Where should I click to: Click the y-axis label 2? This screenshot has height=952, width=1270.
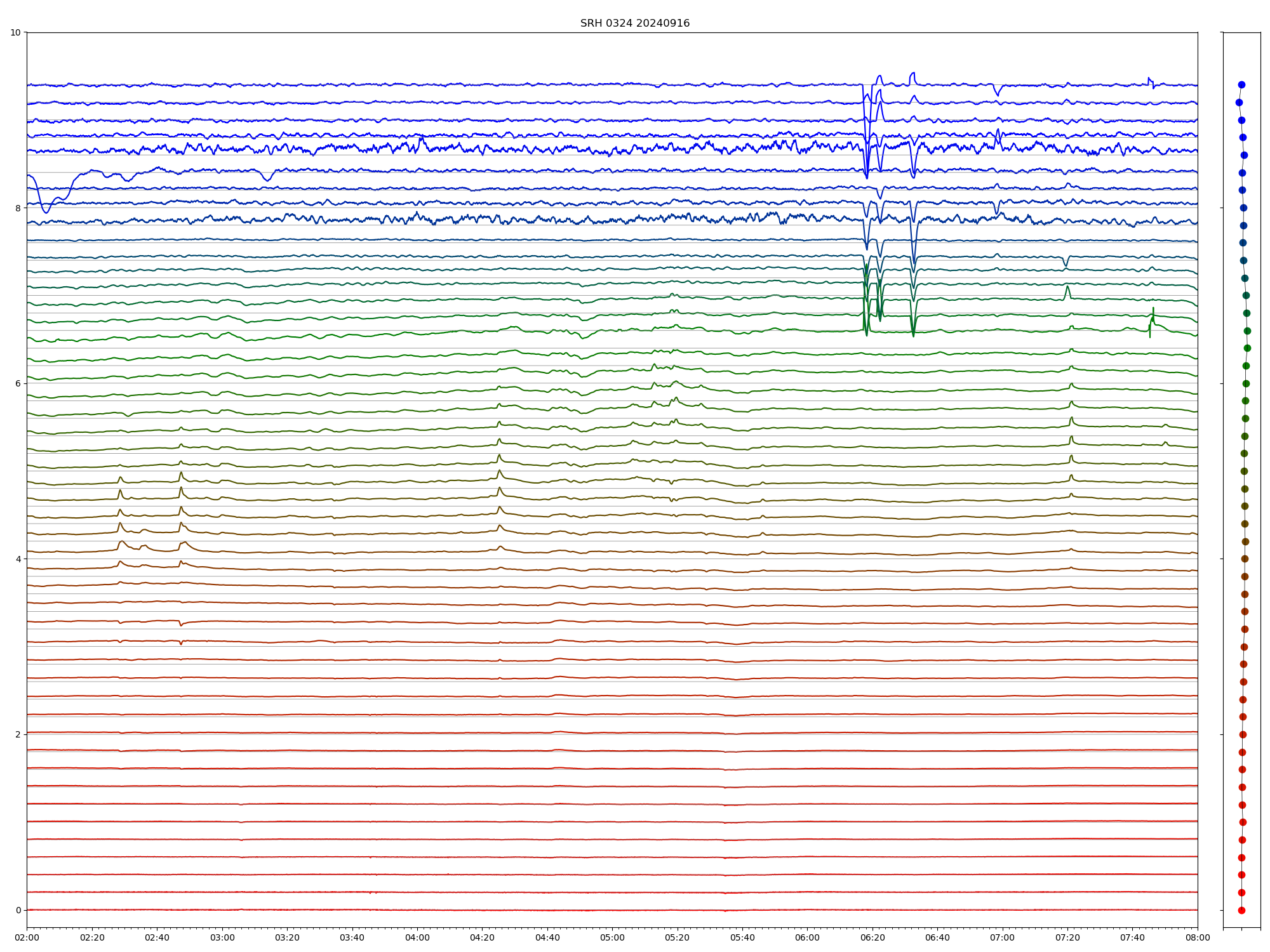18,734
